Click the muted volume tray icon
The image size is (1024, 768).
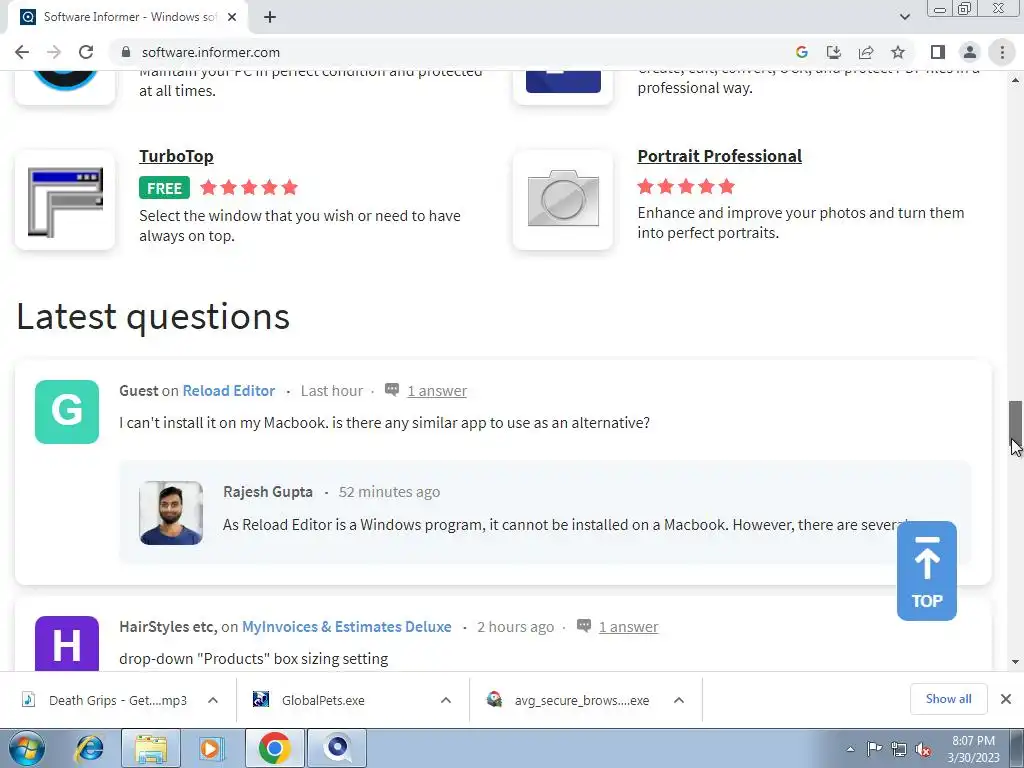[x=923, y=749]
